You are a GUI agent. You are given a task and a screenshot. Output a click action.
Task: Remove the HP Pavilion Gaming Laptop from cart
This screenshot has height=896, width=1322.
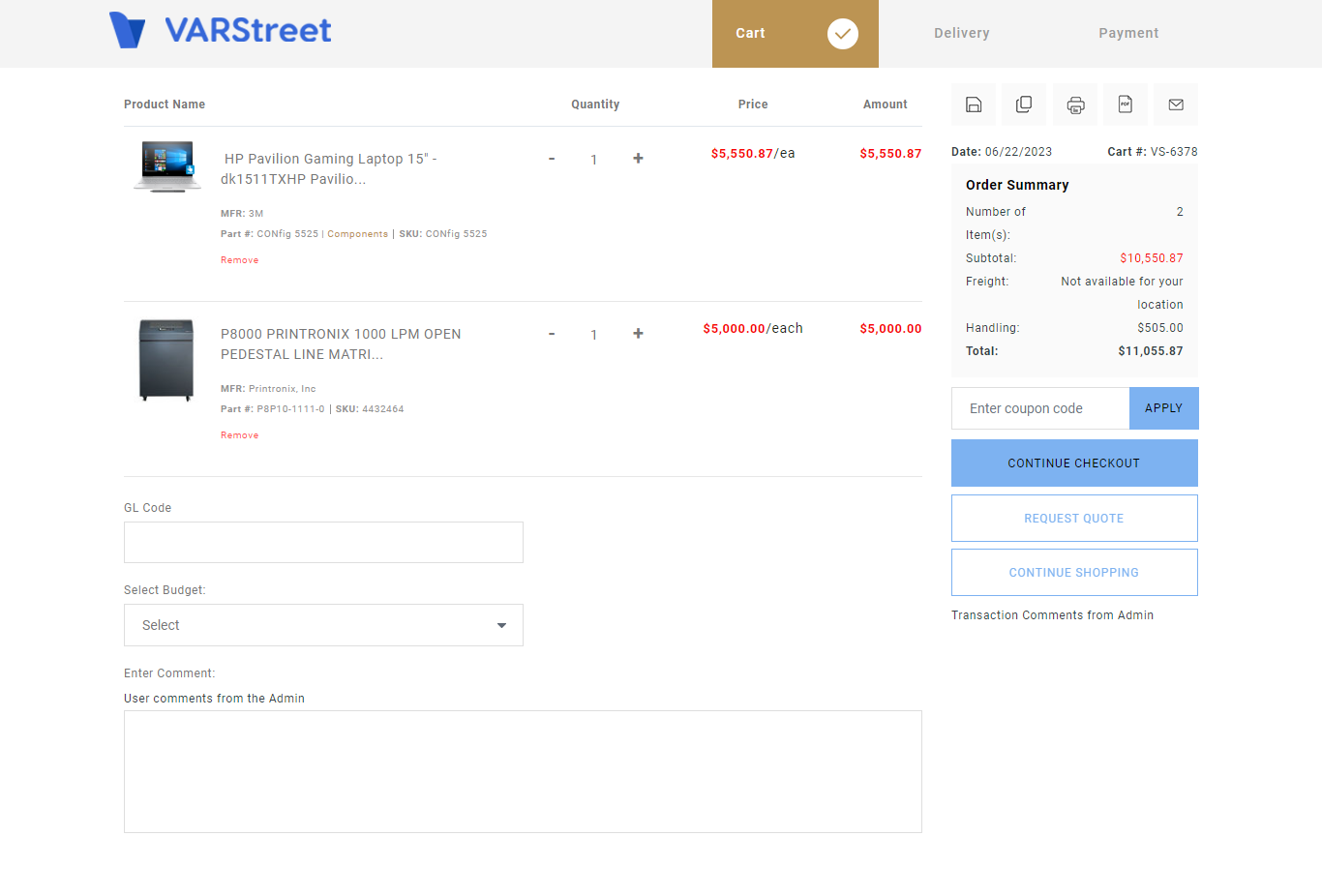pos(239,260)
